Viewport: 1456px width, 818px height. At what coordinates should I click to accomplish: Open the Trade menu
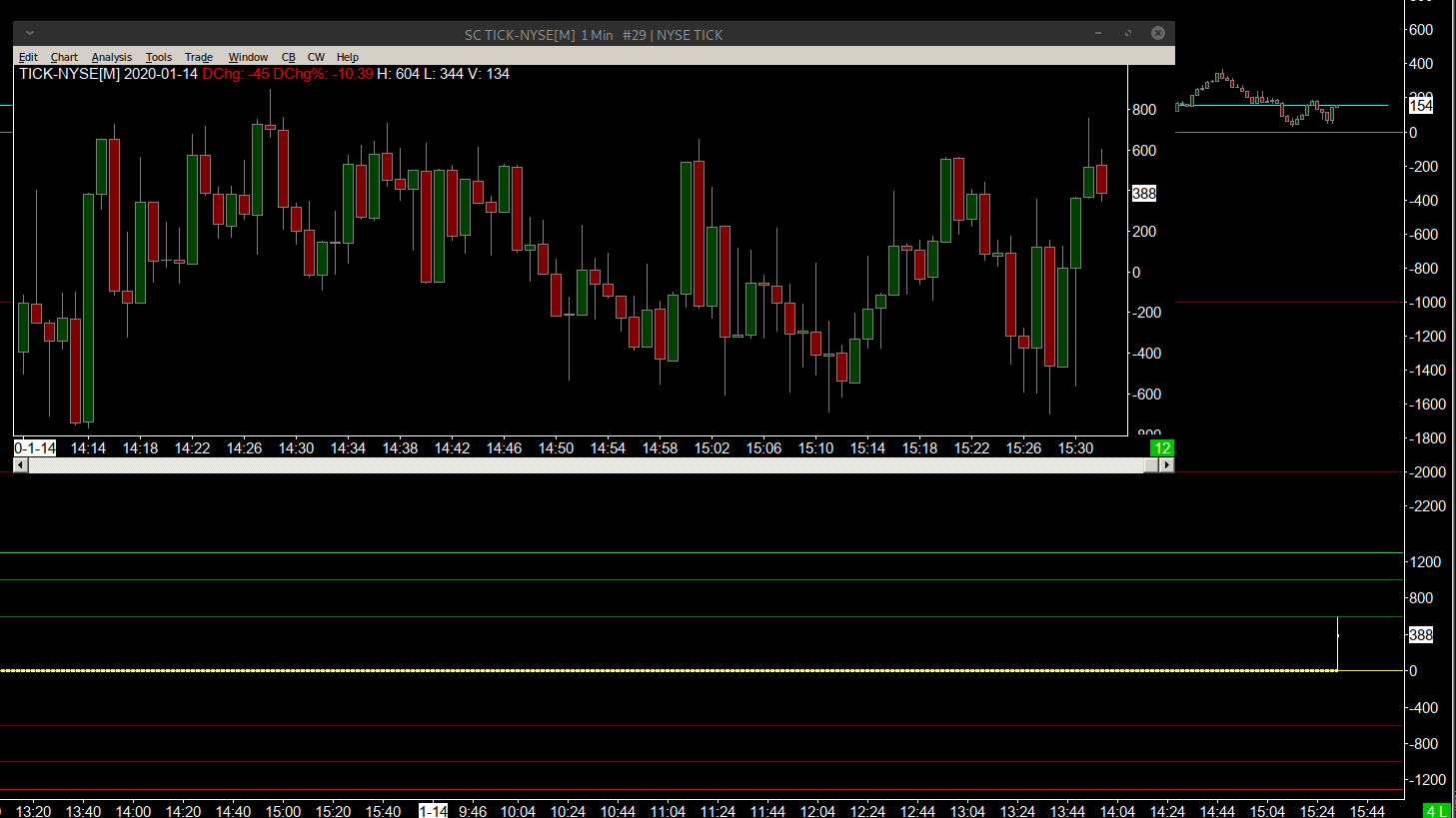pos(199,57)
